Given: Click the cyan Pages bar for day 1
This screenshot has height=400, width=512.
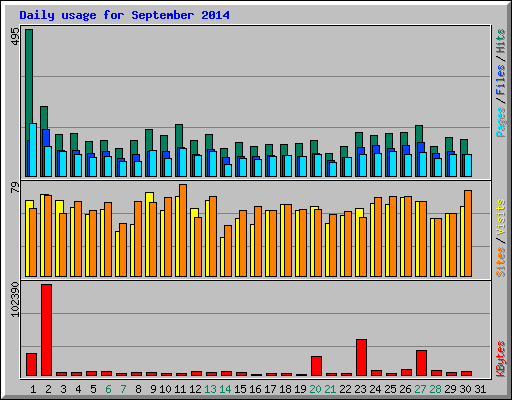Looking at the screenshot, I should pyautogui.click(x=33, y=150).
